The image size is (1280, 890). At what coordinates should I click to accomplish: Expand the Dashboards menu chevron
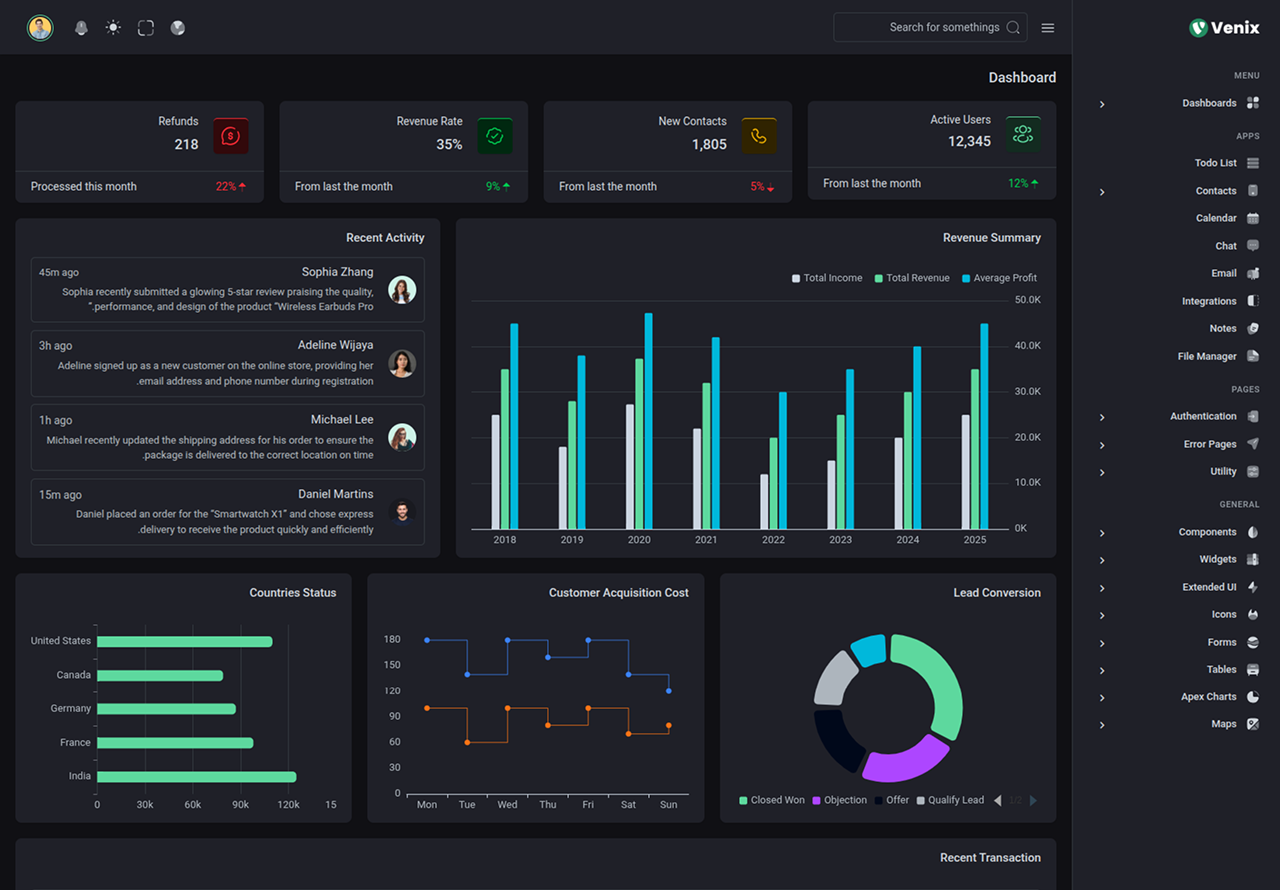[x=1102, y=104]
